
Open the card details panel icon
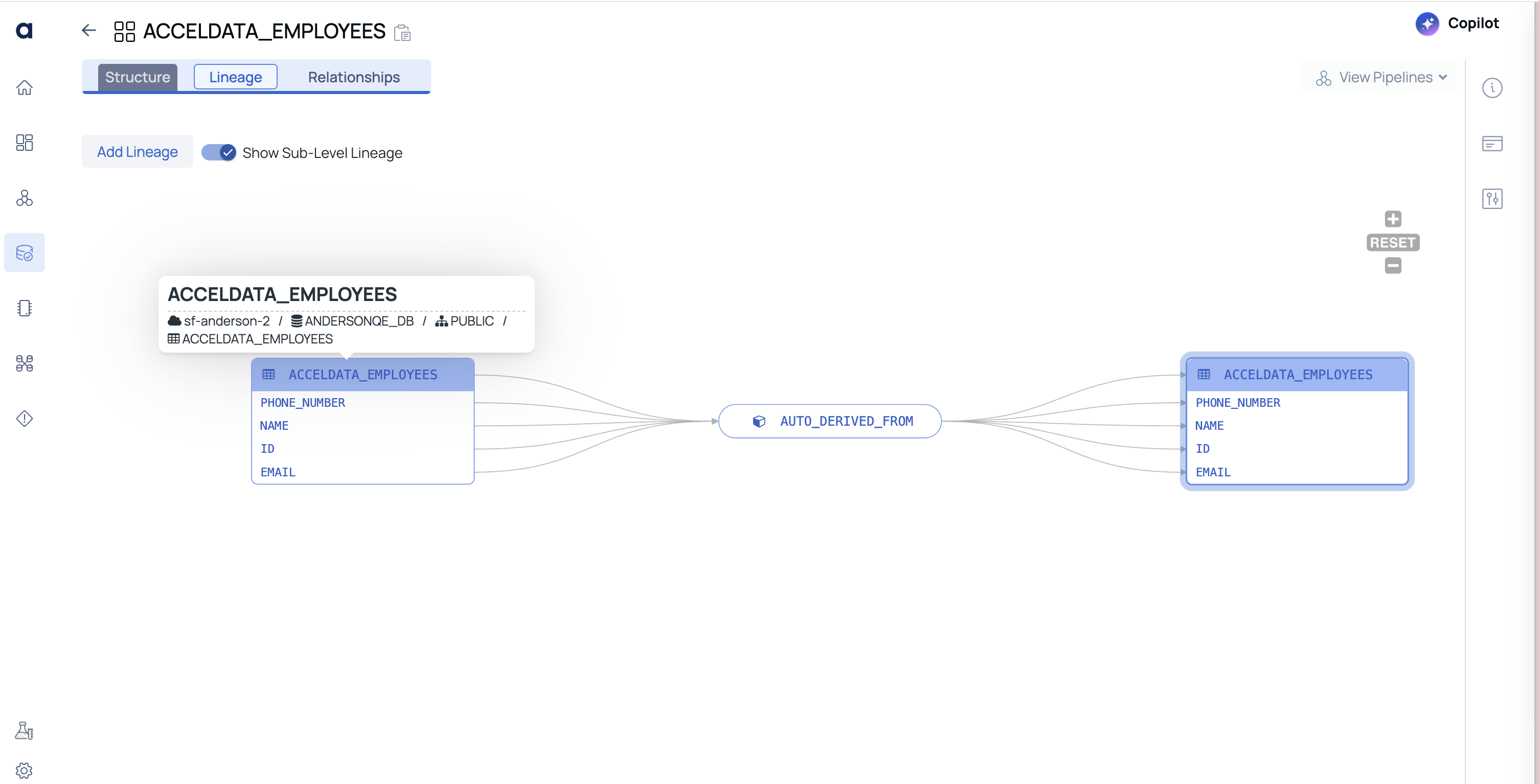pos(1492,143)
